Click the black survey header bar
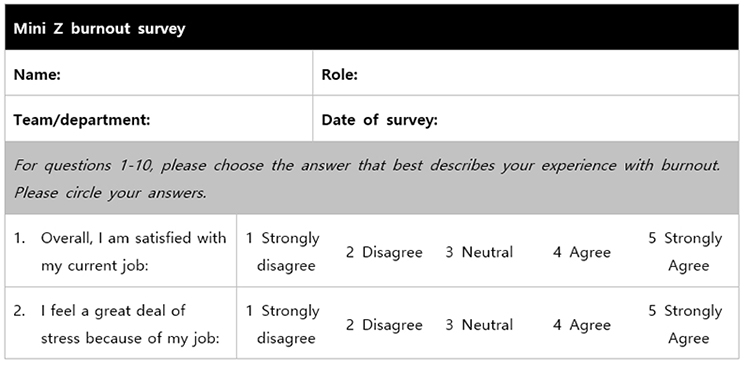 [372, 27]
